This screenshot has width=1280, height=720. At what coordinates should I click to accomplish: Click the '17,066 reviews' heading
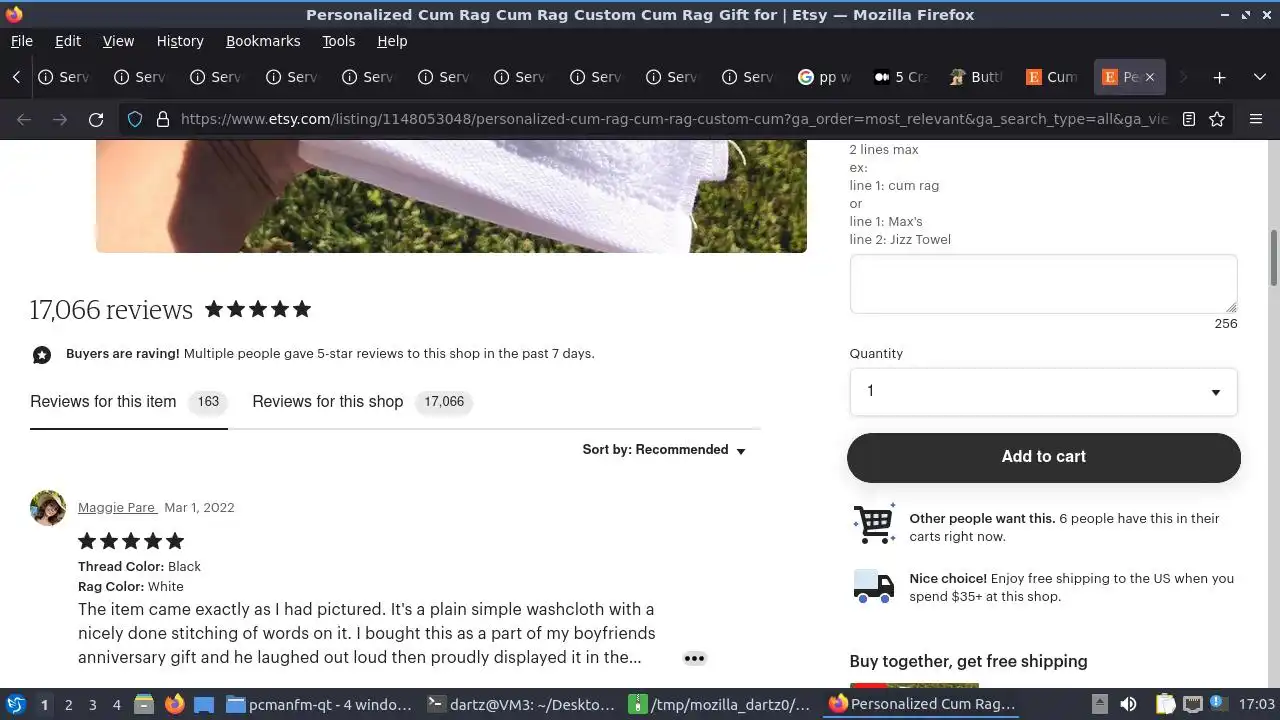(x=111, y=310)
